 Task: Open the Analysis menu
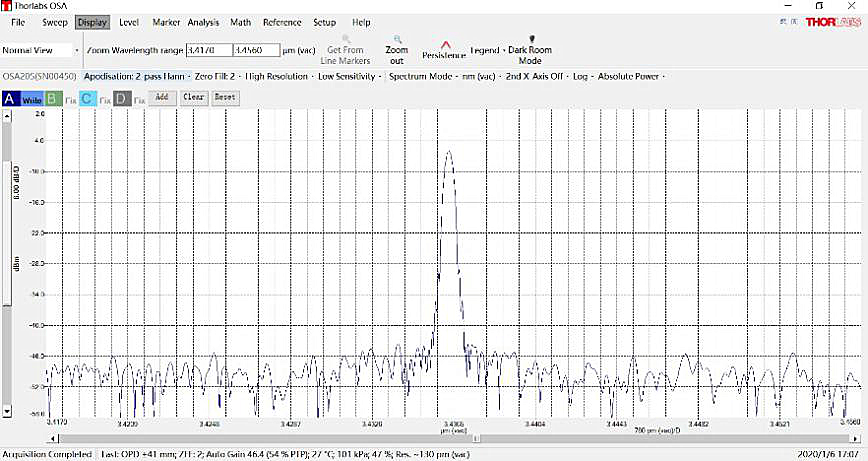point(203,22)
